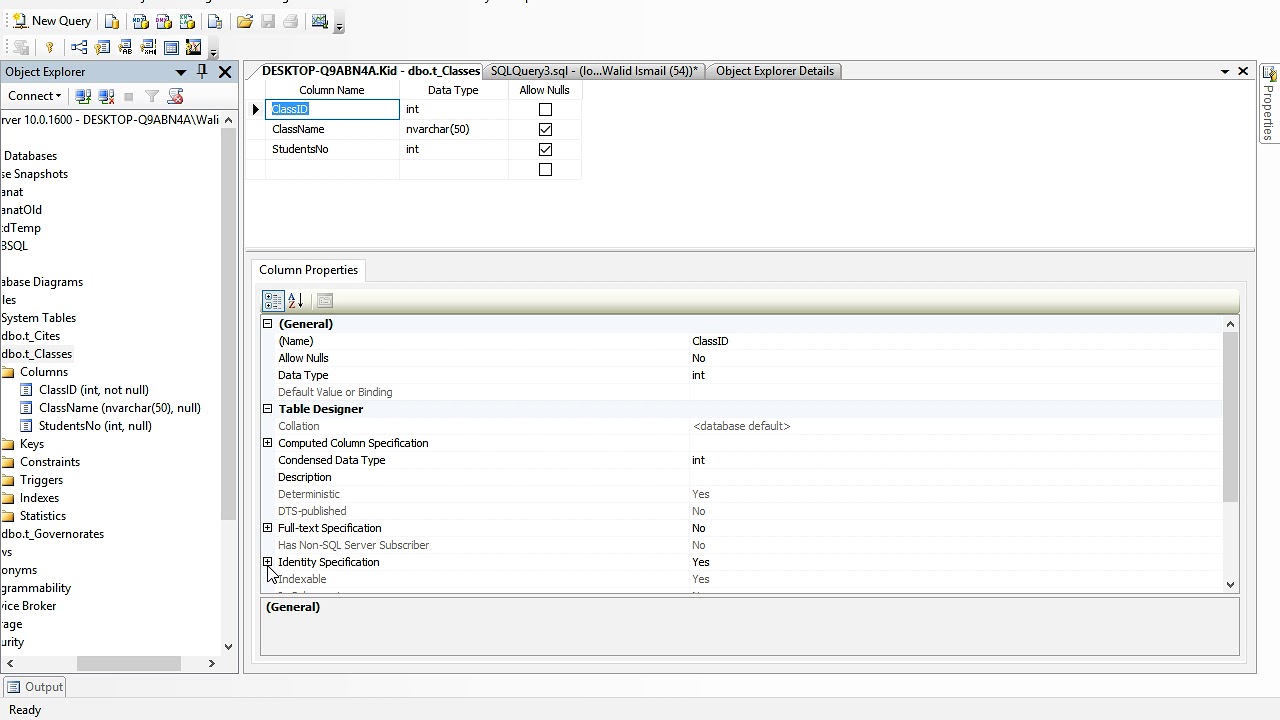Image resolution: width=1280 pixels, height=720 pixels.
Task: Click the Column Properties scroll-down arrow
Action: [1230, 584]
